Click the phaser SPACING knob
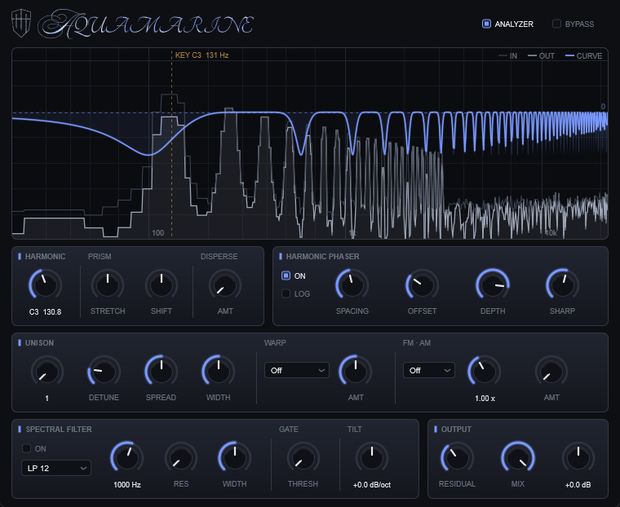The image size is (620, 507). [x=352, y=285]
